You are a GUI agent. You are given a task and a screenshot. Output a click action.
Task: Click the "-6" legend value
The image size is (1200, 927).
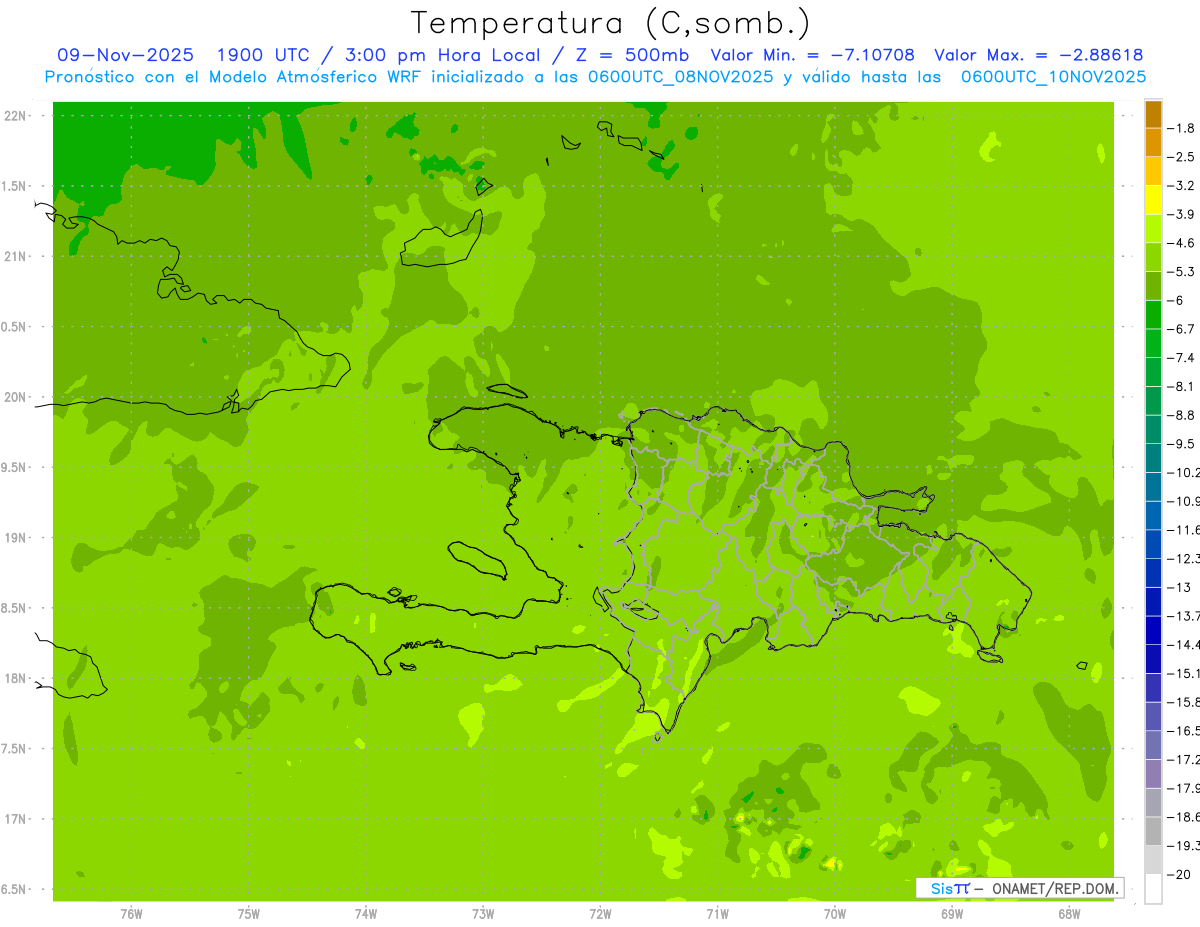(x=1176, y=300)
